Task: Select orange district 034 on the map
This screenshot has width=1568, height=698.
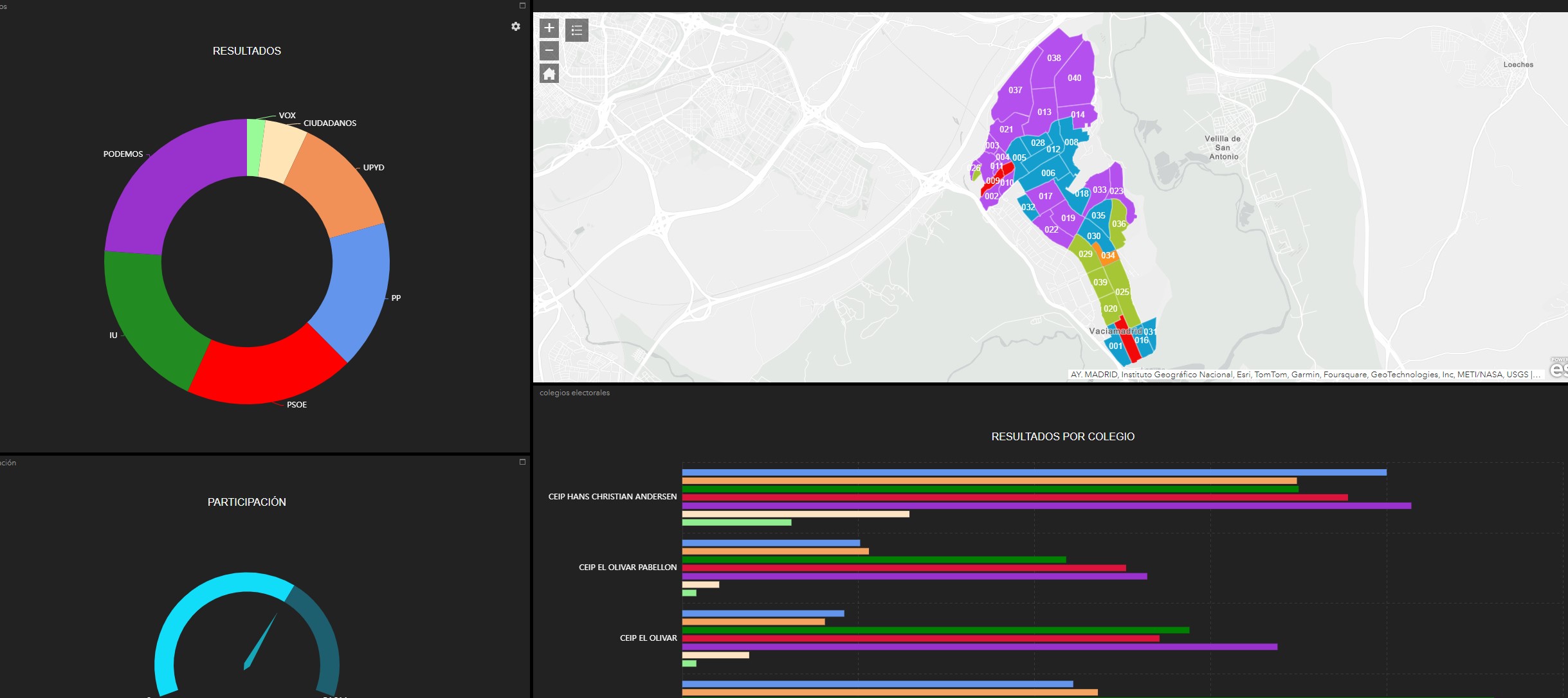Action: point(1108,255)
